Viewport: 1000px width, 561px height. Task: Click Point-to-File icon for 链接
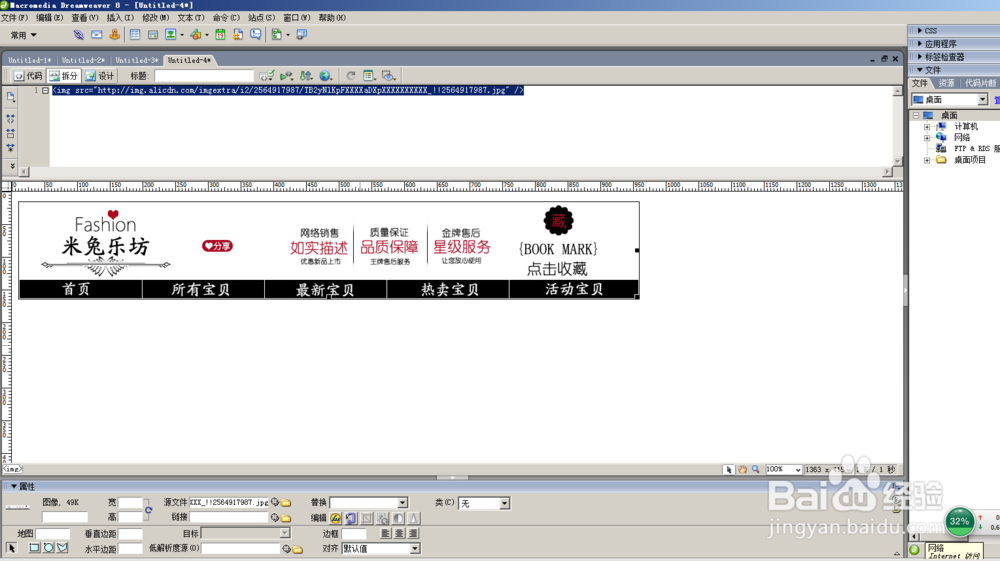(275, 518)
